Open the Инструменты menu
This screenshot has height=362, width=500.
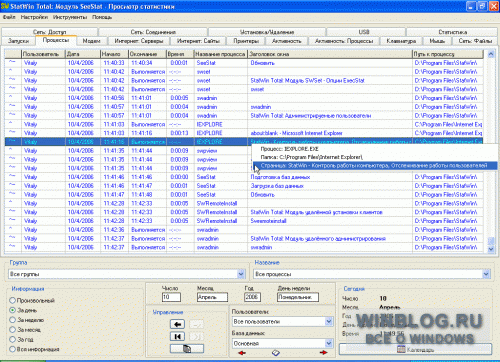[70, 17]
